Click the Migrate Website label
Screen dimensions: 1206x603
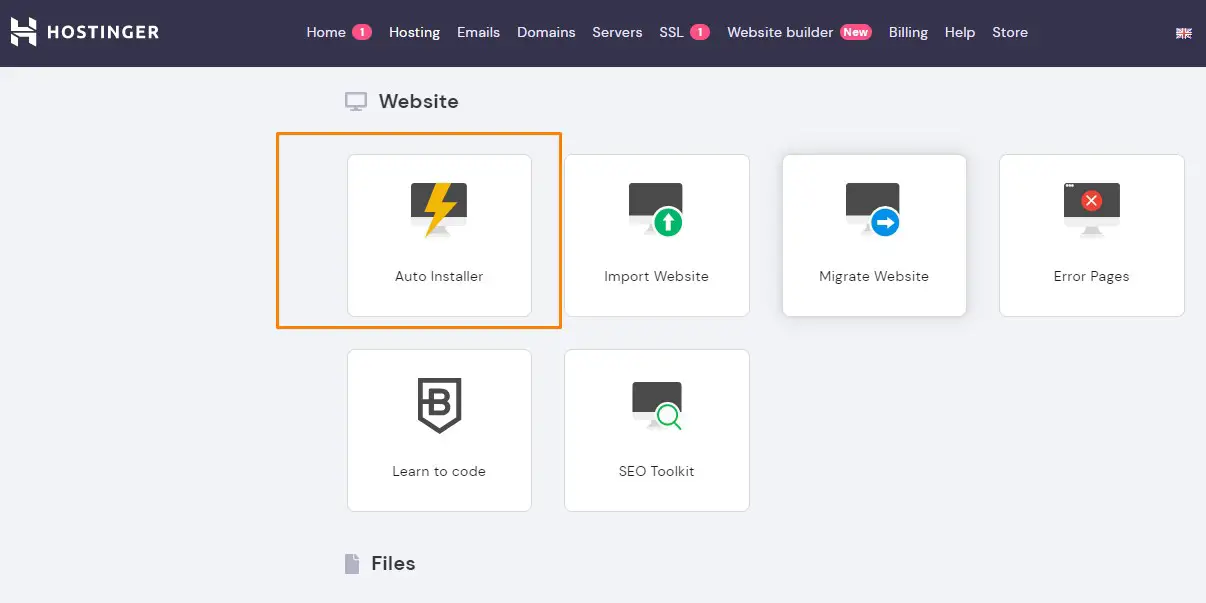pos(874,276)
